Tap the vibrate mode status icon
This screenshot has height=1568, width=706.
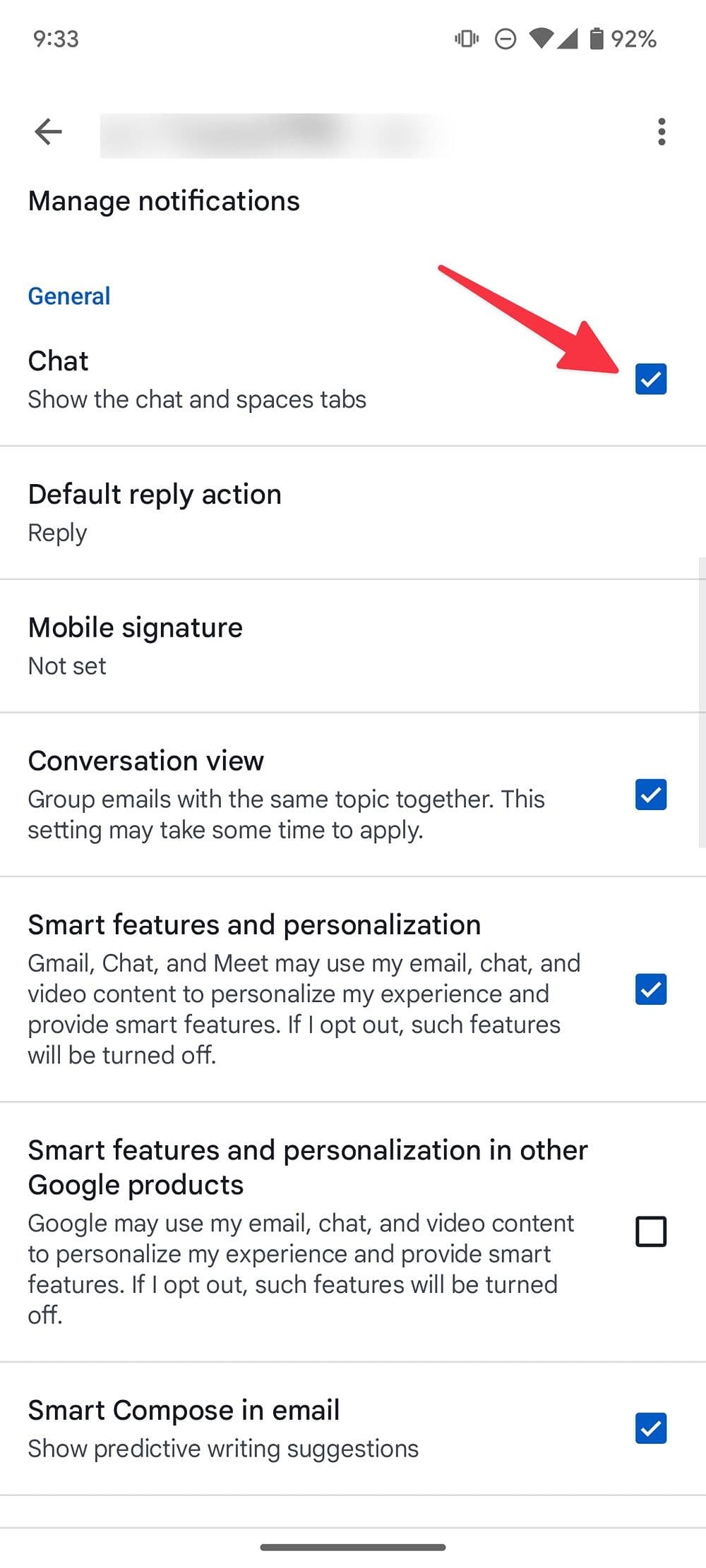click(467, 39)
